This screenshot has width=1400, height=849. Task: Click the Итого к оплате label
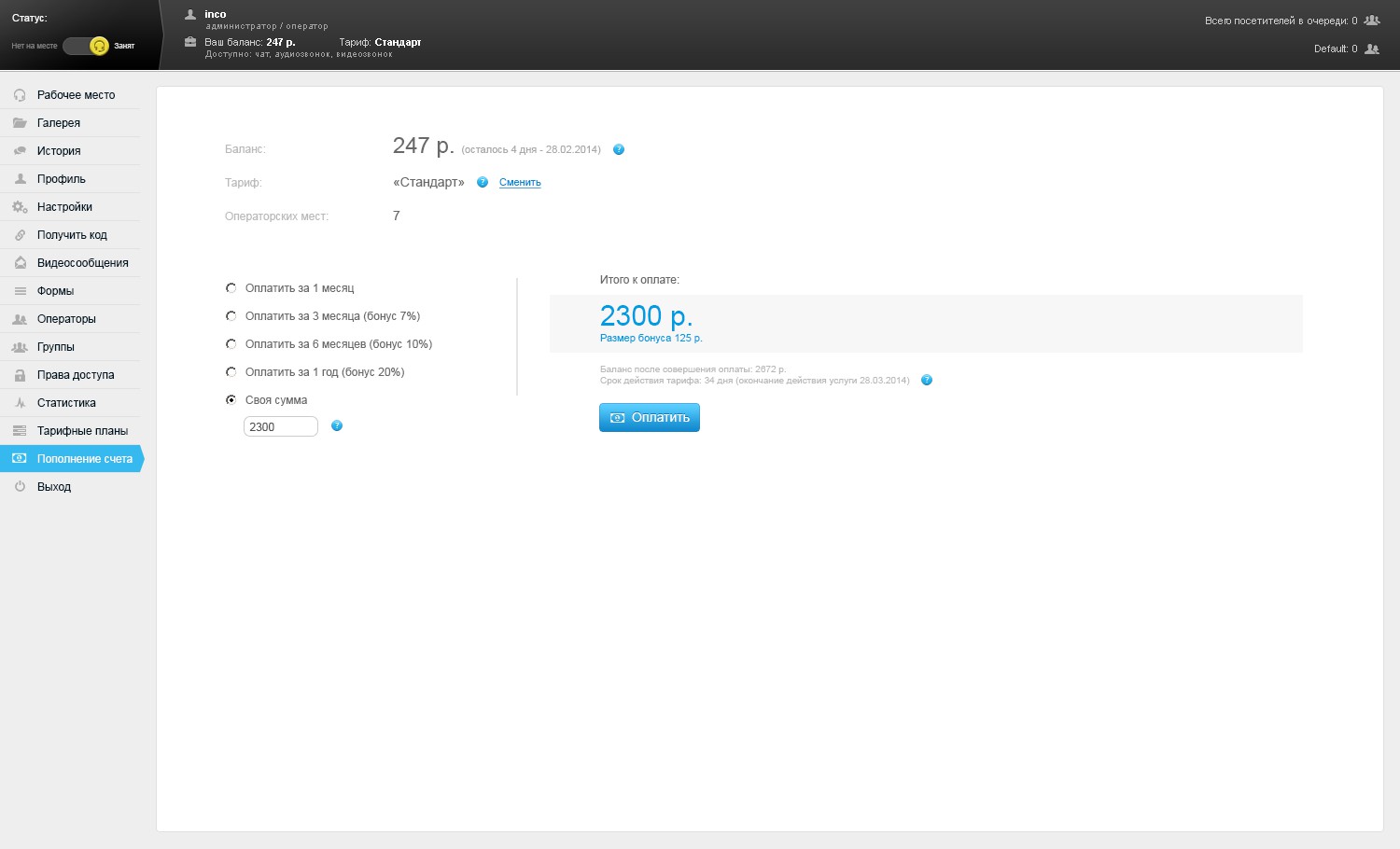[639, 280]
